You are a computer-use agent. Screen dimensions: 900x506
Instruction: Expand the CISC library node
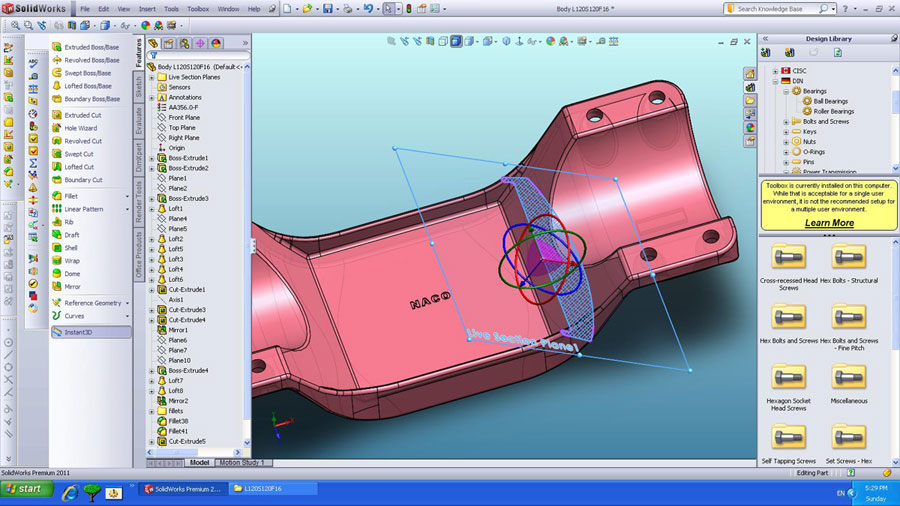[x=775, y=71]
